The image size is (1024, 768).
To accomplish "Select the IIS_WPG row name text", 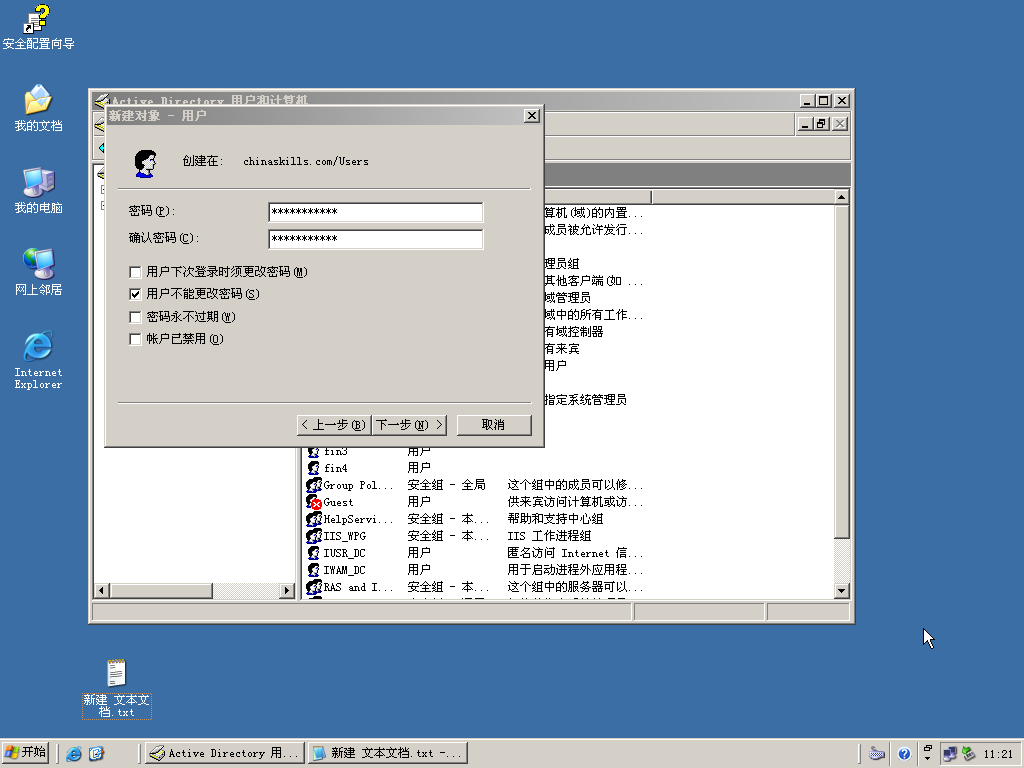I will pyautogui.click(x=345, y=536).
